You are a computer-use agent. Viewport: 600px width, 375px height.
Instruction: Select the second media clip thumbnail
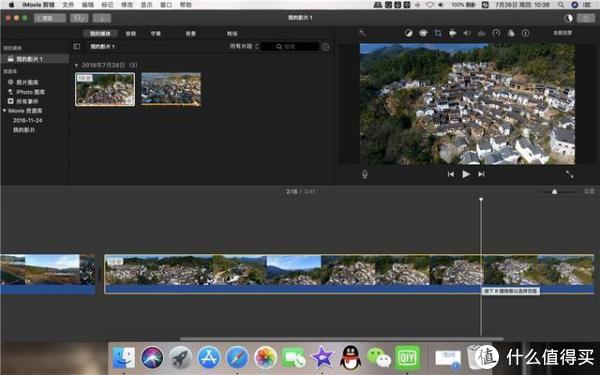[x=171, y=89]
